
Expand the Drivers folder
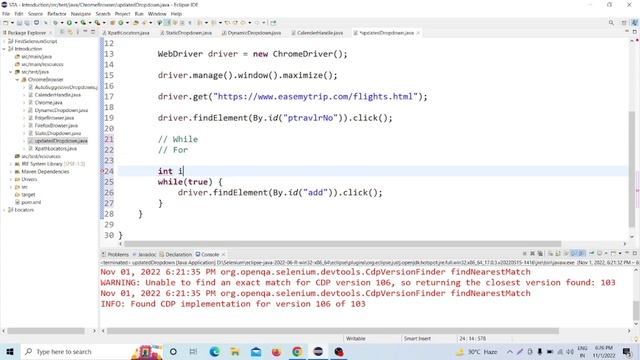click(11, 179)
